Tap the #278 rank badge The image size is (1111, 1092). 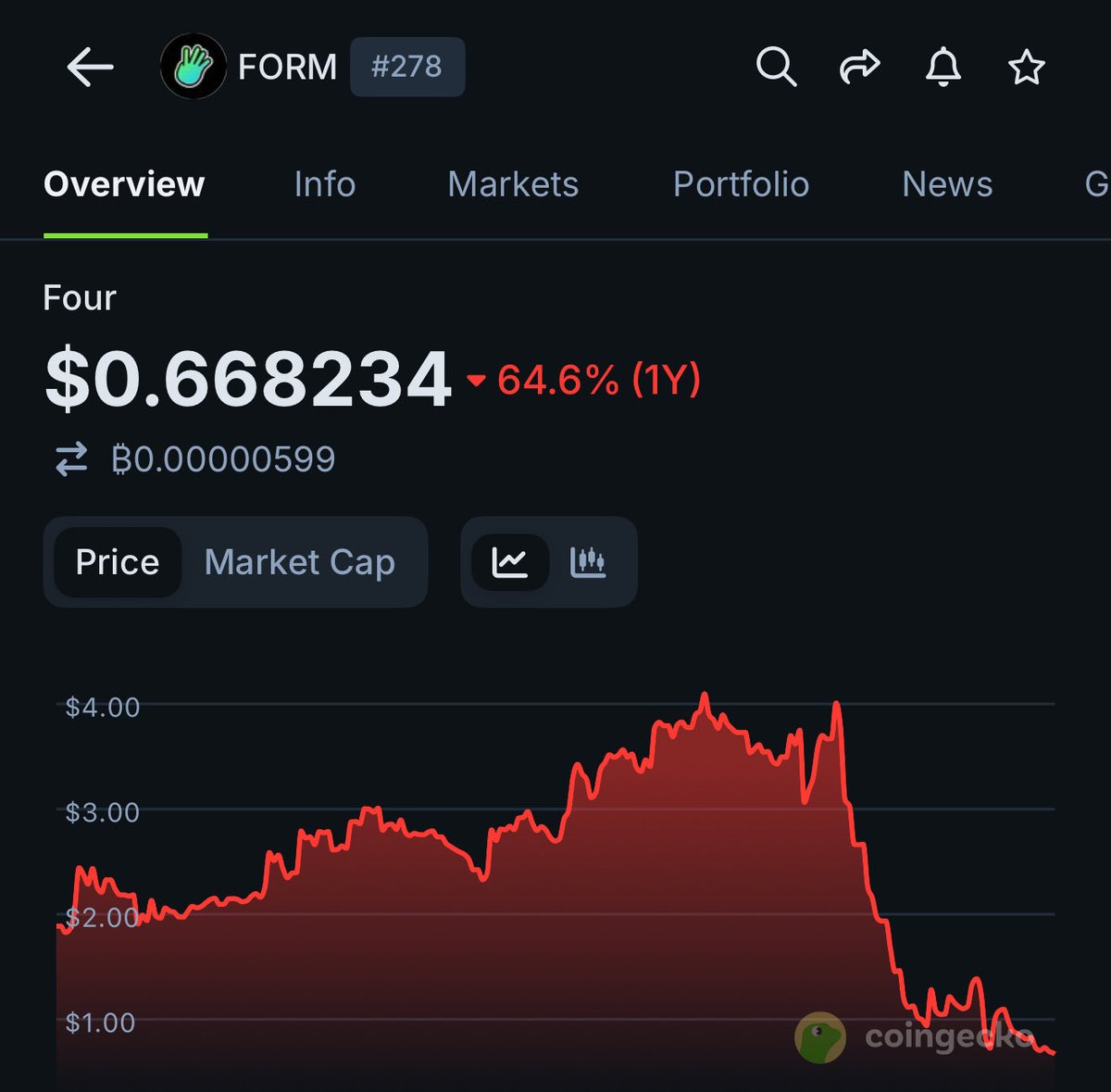(x=407, y=67)
